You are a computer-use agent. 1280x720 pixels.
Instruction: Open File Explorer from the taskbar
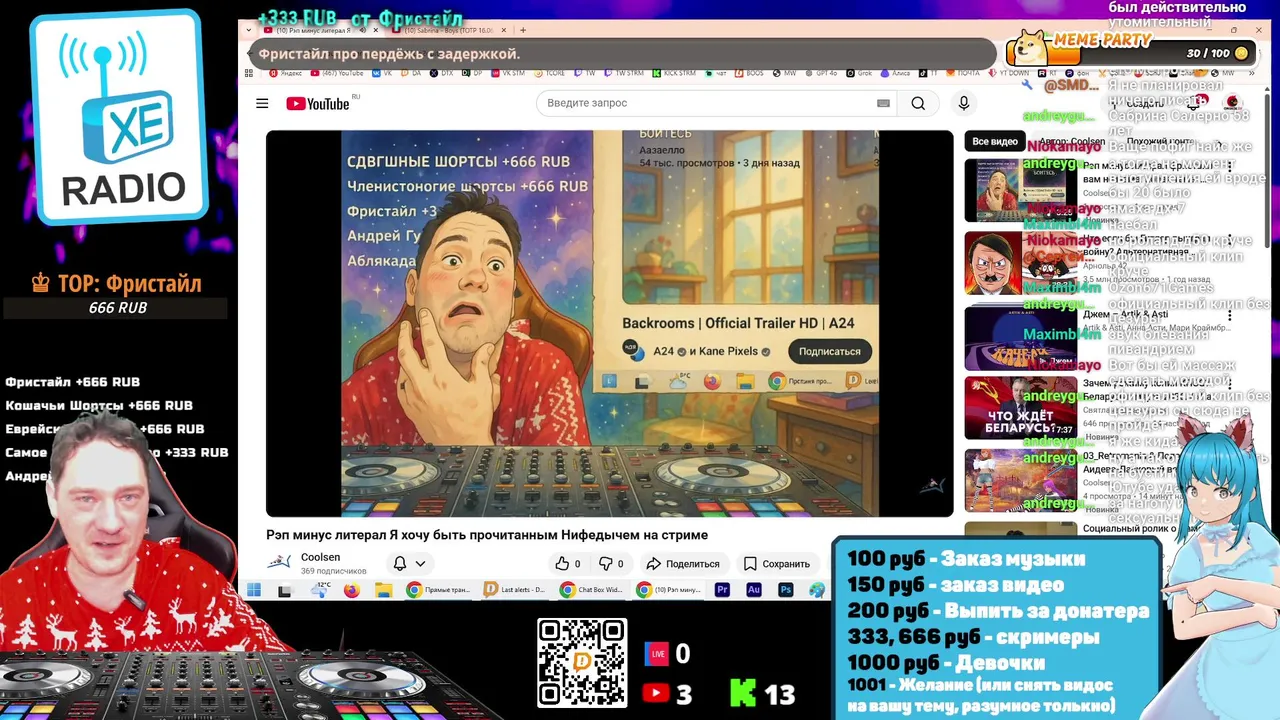tap(383, 590)
